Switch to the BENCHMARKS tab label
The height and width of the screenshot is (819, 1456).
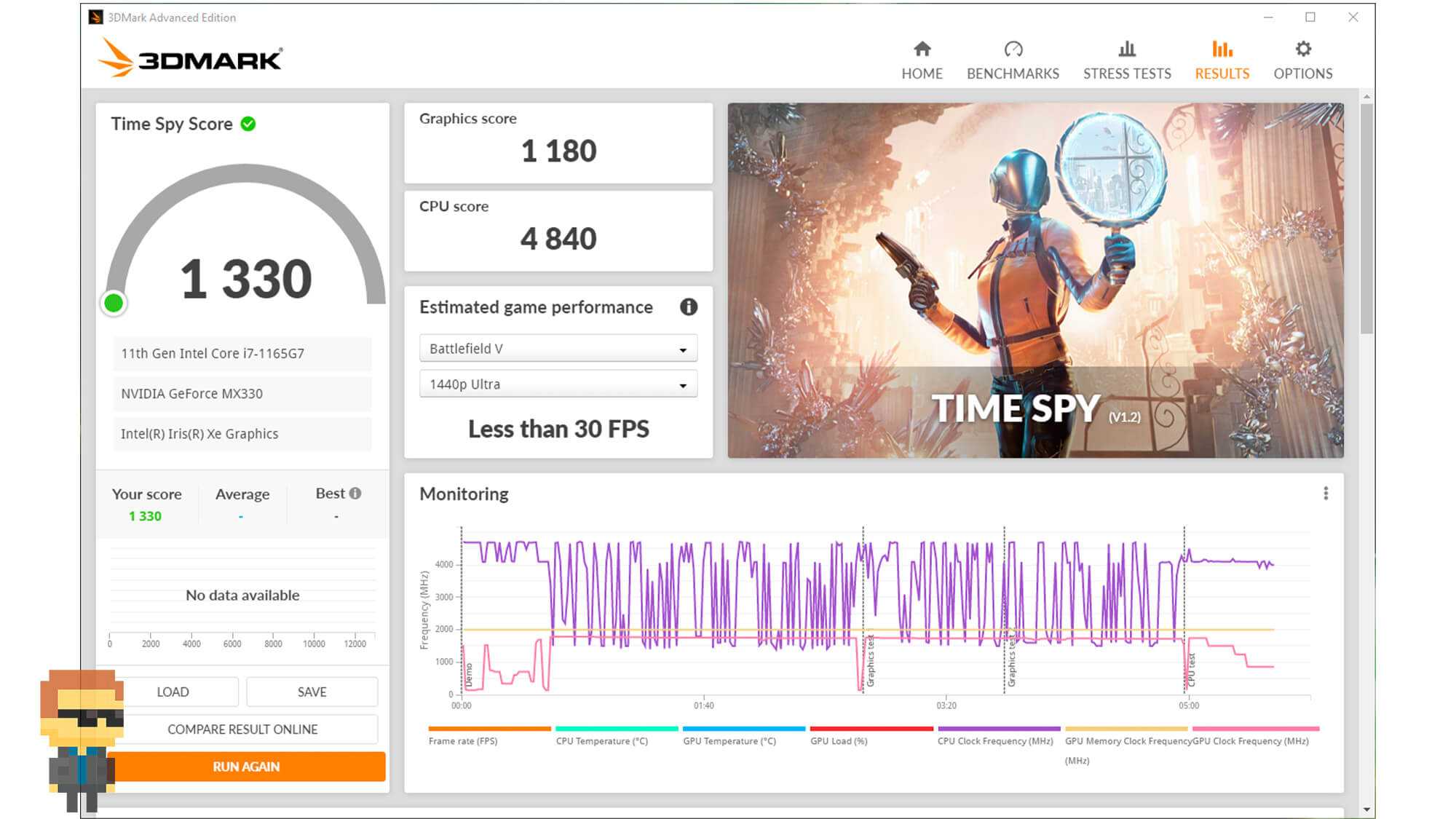pyautogui.click(x=1013, y=74)
